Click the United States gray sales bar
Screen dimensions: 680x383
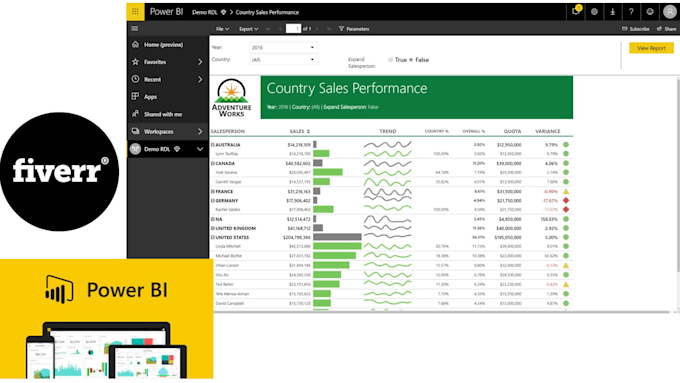(337, 237)
